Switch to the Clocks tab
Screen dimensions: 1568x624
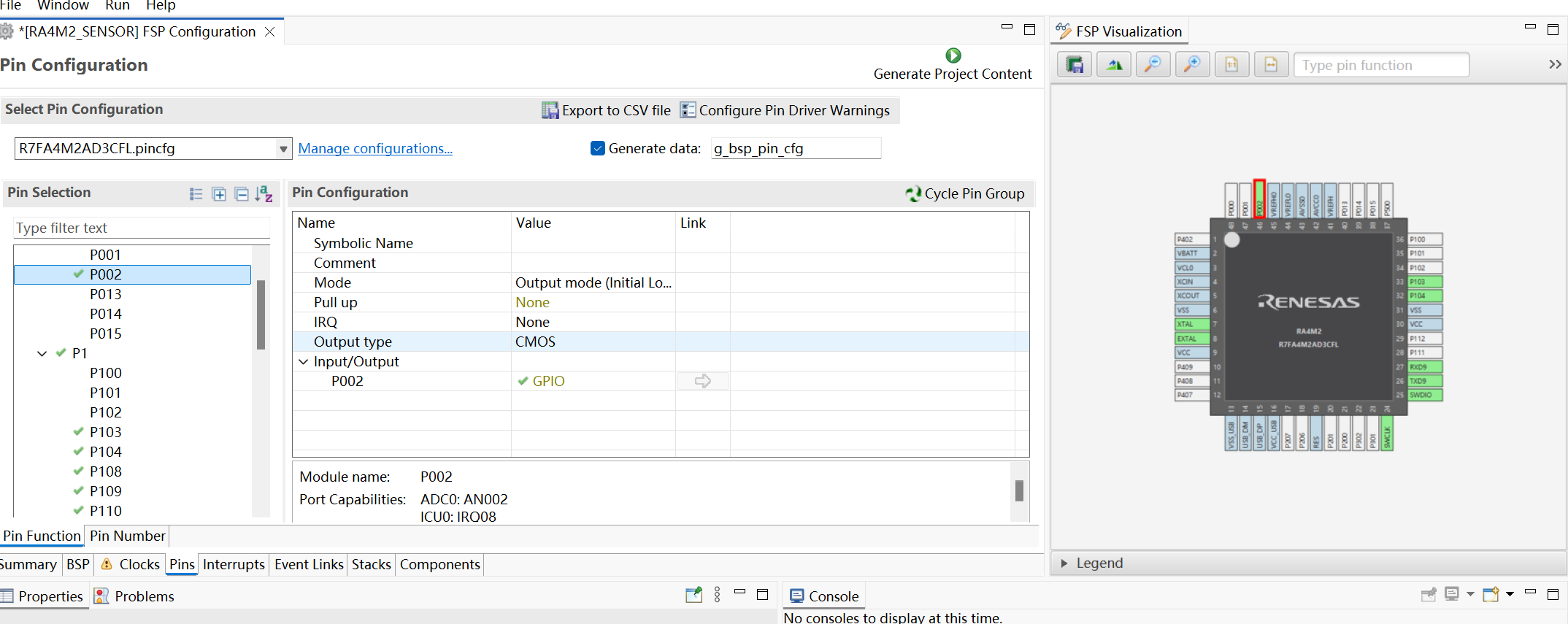pyautogui.click(x=139, y=565)
